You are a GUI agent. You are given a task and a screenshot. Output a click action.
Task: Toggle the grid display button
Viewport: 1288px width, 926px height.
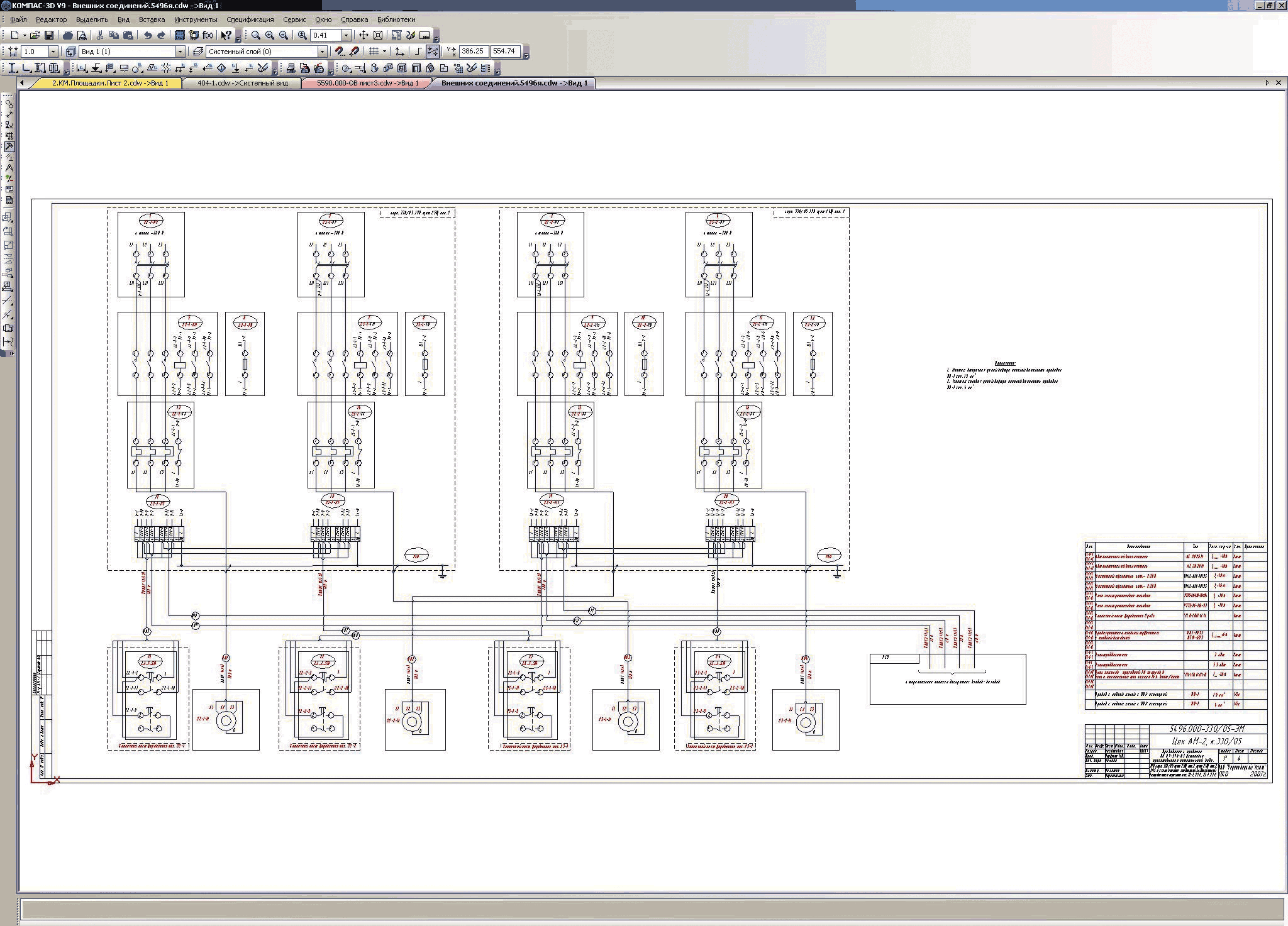(x=374, y=52)
